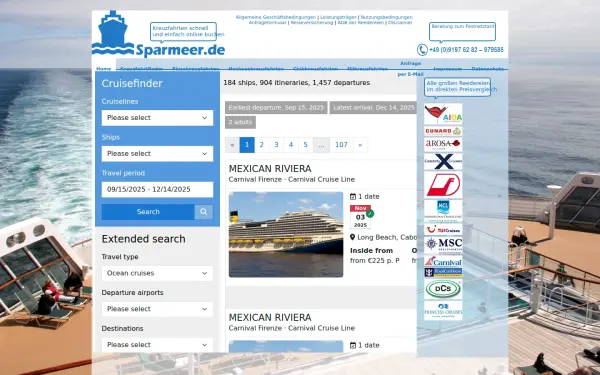The width and height of the screenshot is (600, 375).
Task: Open the Nutzungsbedingungen link
Action: (x=386, y=17)
